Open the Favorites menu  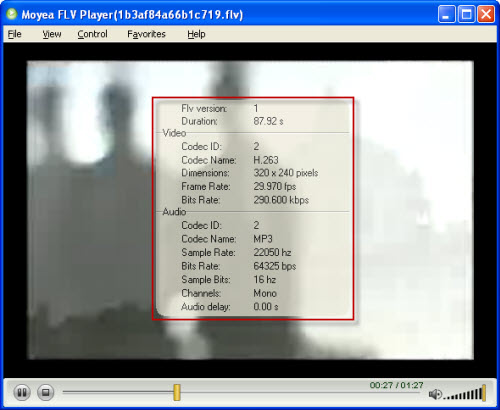click(146, 34)
